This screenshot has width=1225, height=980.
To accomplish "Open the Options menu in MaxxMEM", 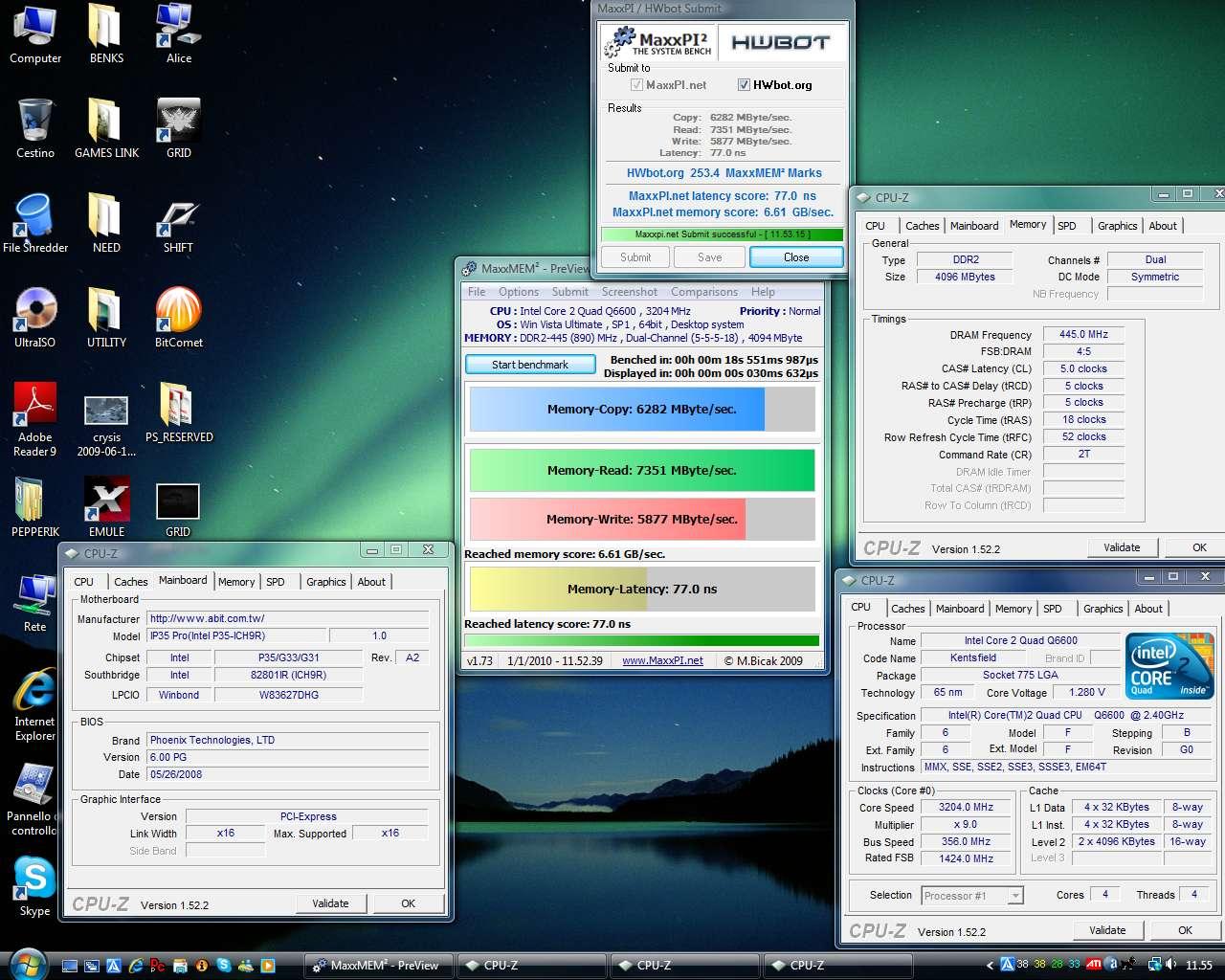I will pyautogui.click(x=519, y=292).
